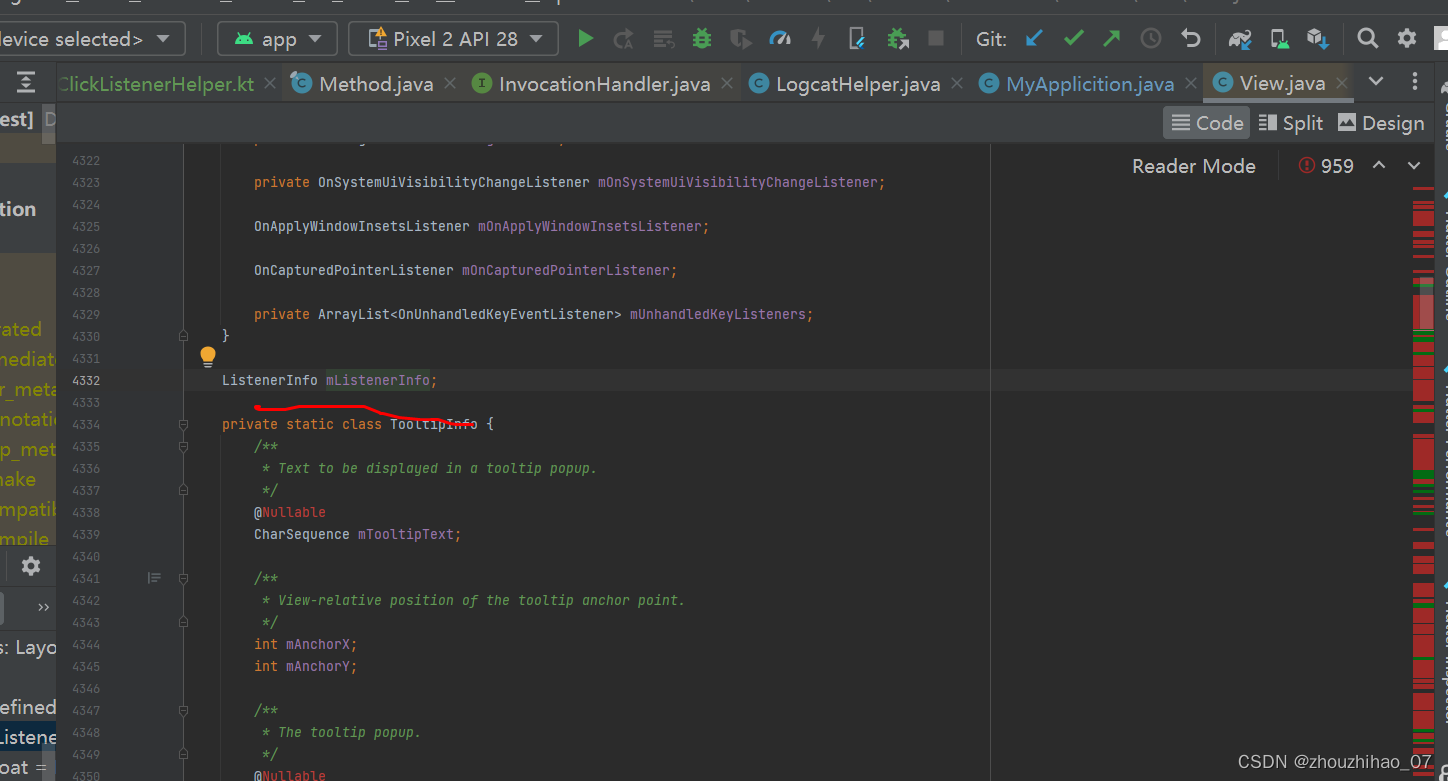This screenshot has height=781, width=1448.
Task: Switch to the LogcatHelper.java tab
Action: 858,83
